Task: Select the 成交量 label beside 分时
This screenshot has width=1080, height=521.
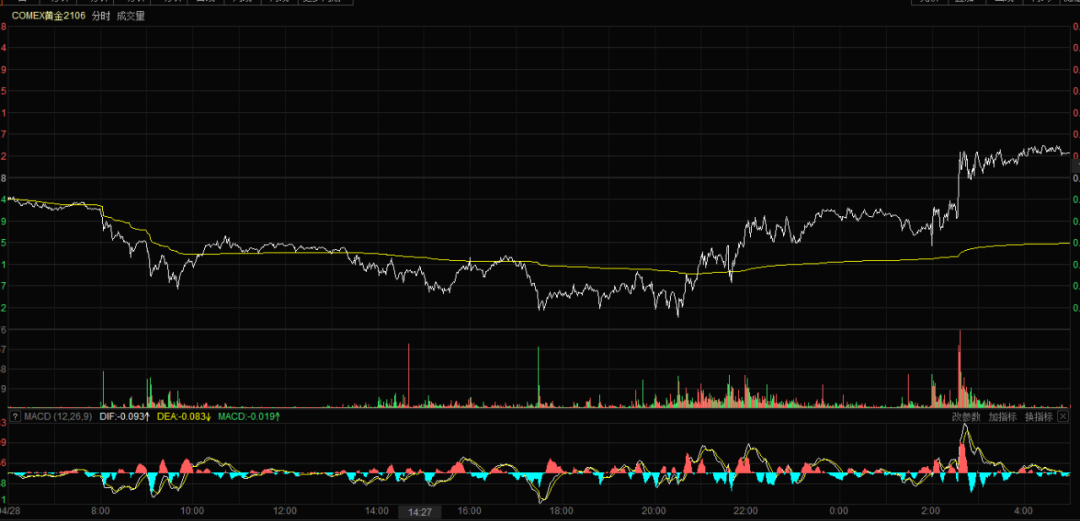Action: click(131, 16)
